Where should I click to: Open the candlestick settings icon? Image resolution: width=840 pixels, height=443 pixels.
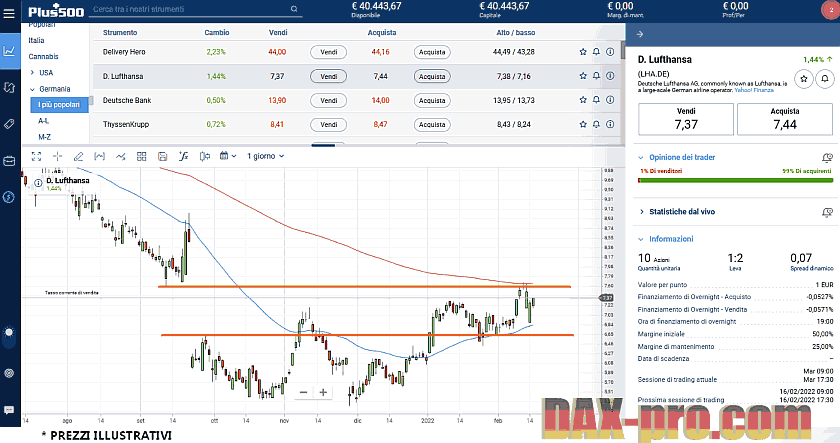[x=205, y=156]
